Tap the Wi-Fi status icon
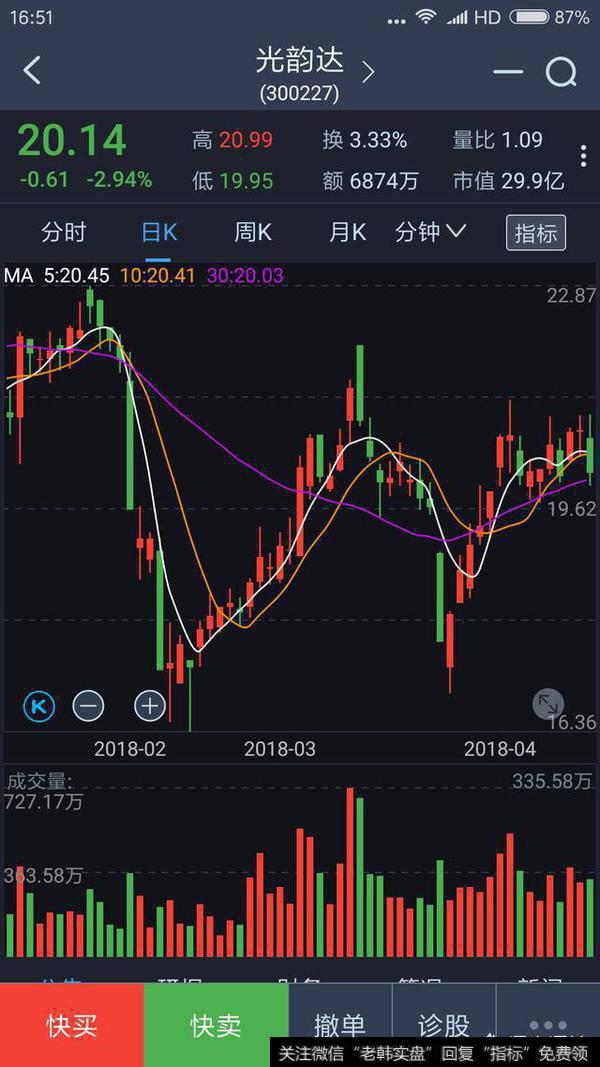 point(427,17)
